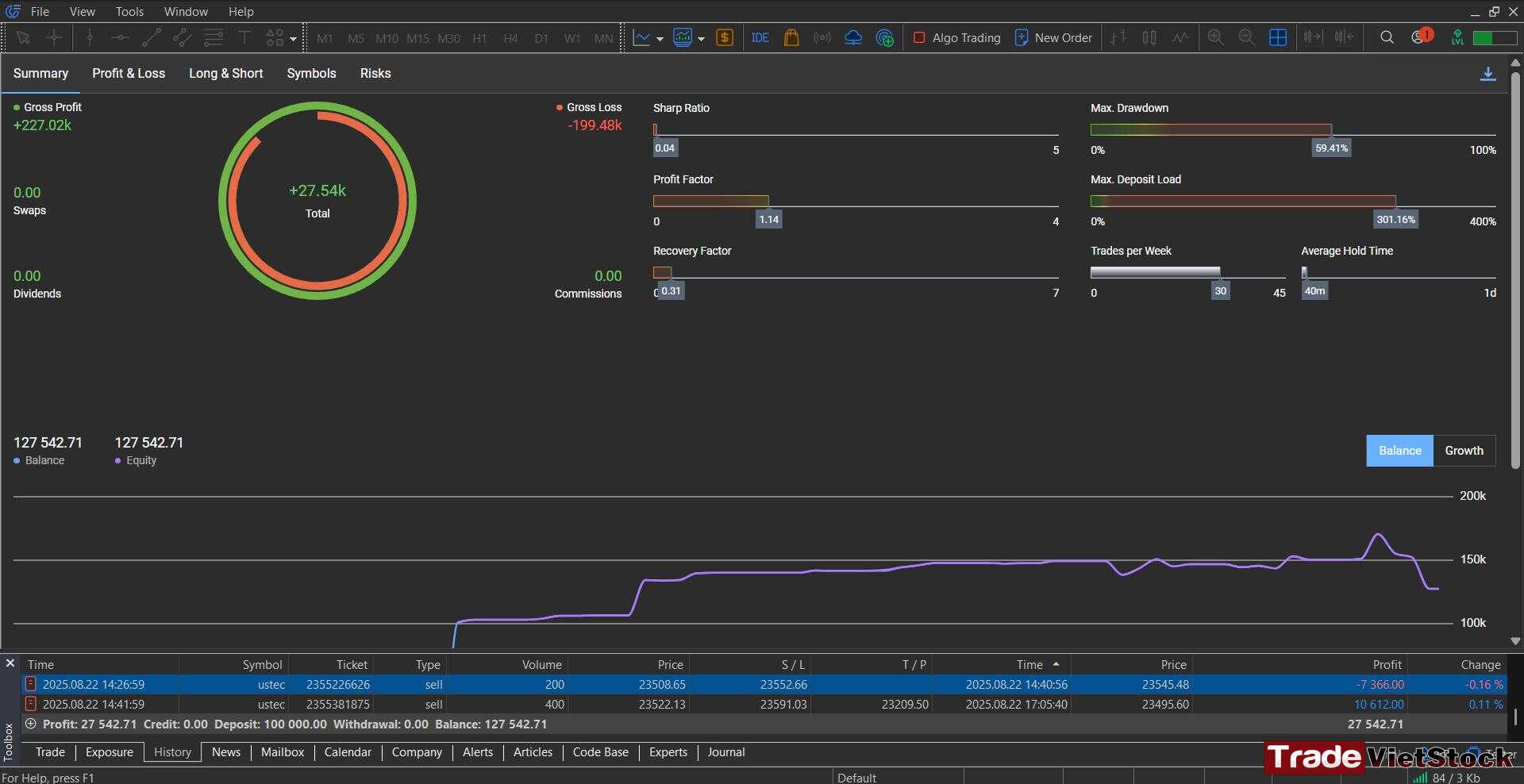
Task: Switch to the Trade toolbox tab
Action: 50,752
